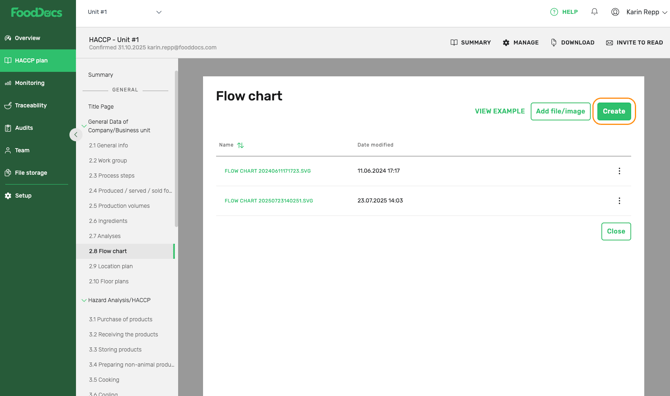Screen dimensions: 670x396
Task: Open options menu for the 23.07.2025 flow chart
Action: pyautogui.click(x=619, y=201)
